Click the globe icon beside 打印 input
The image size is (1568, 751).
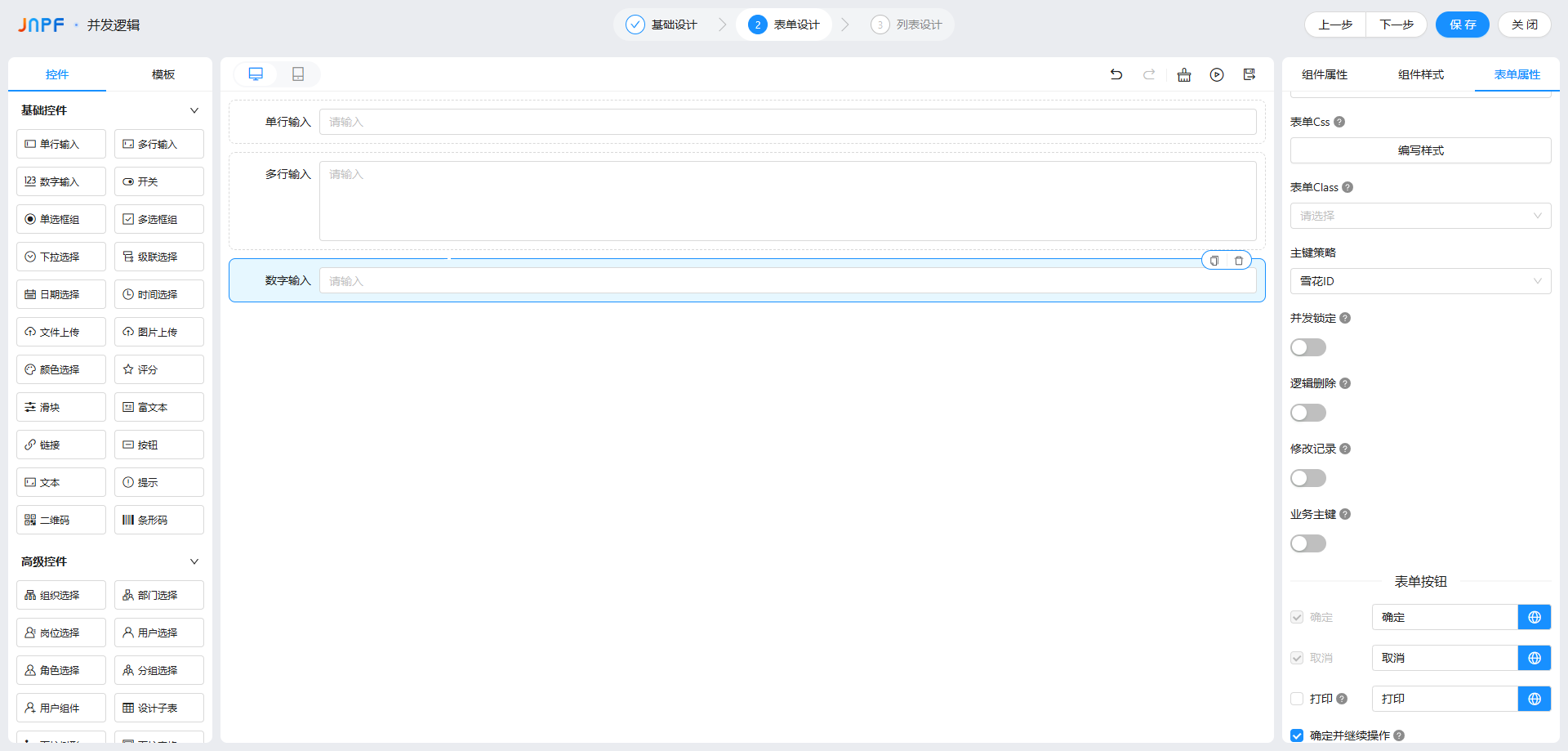[x=1535, y=699]
